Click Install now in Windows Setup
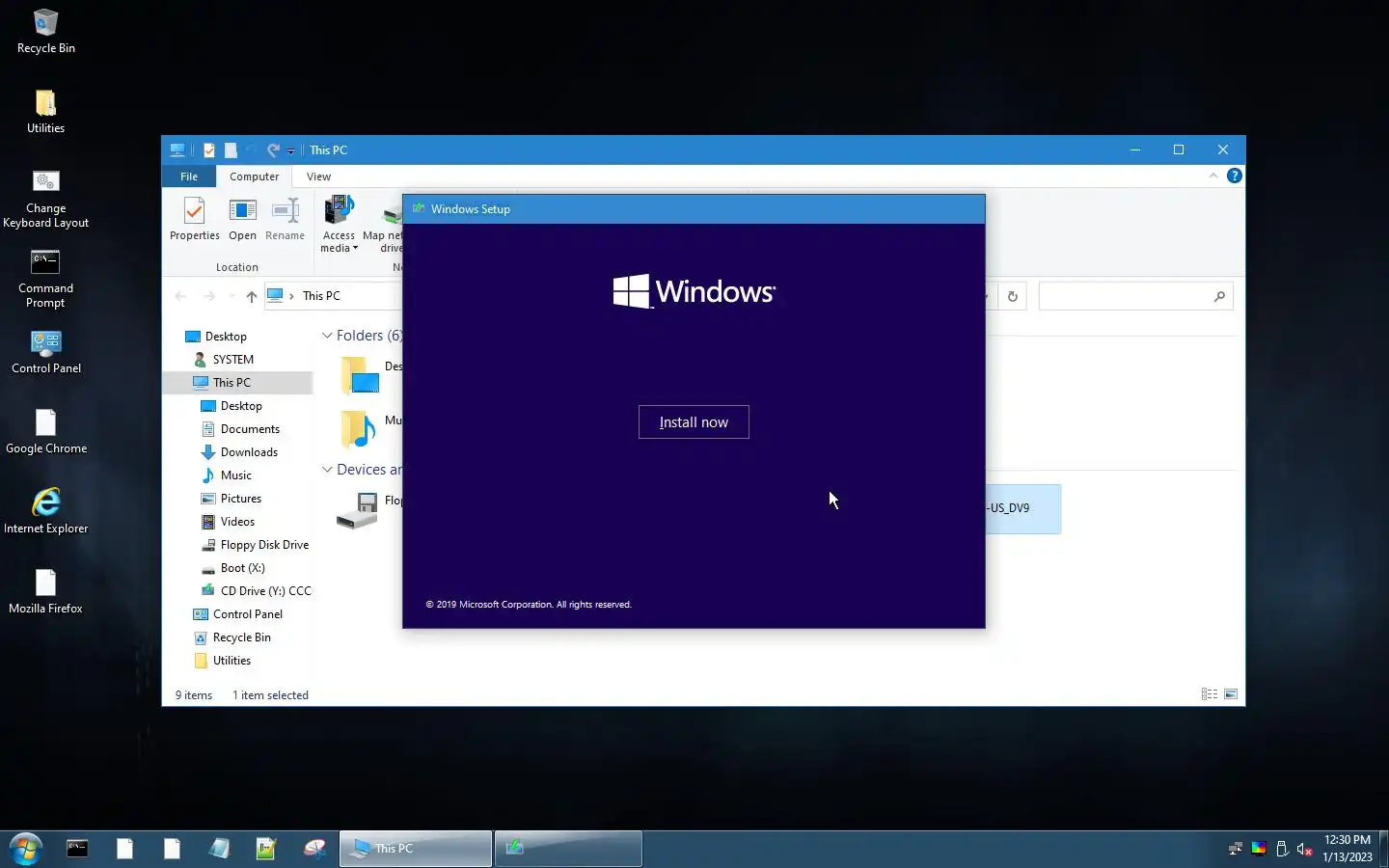This screenshot has height=868, width=1389. click(694, 422)
